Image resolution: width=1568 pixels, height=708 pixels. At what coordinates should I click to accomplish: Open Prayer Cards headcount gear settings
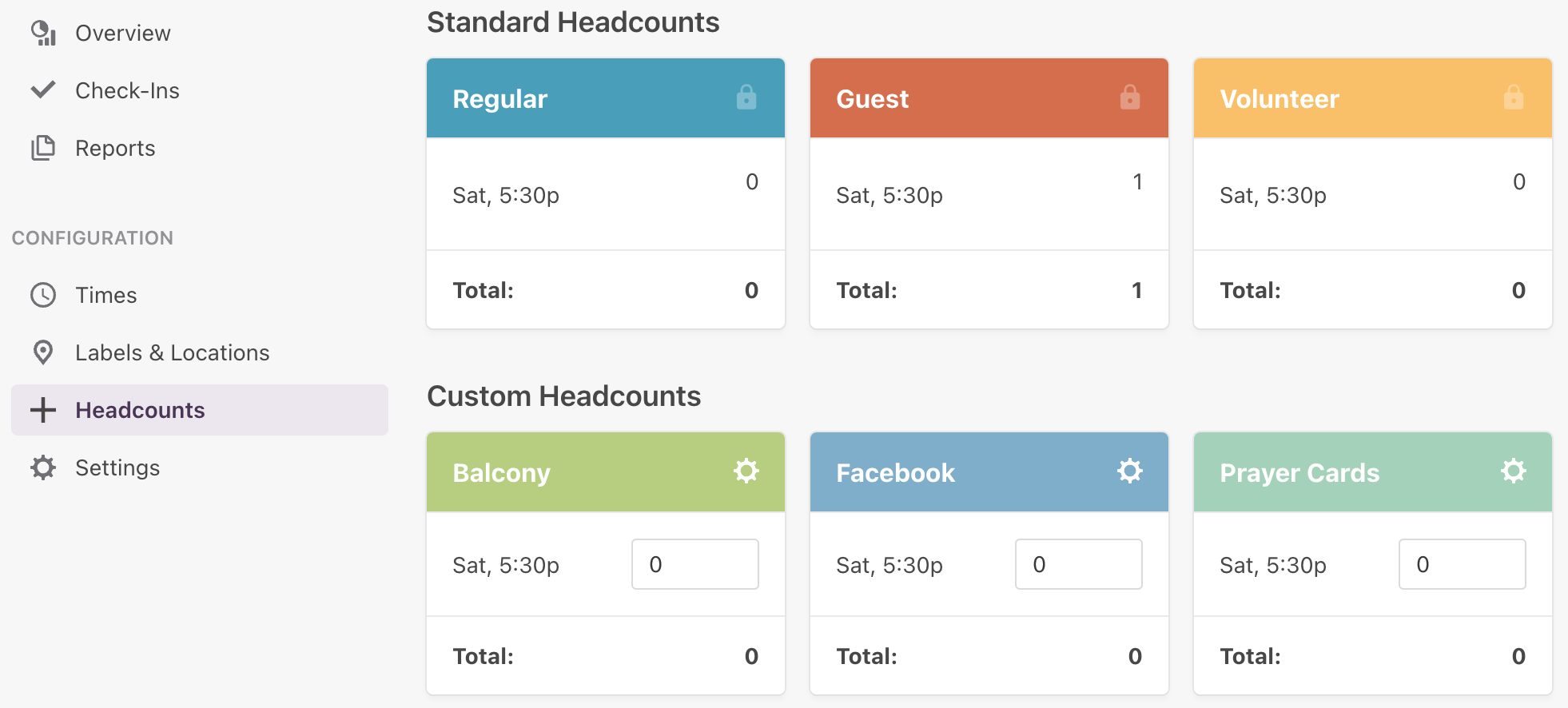1514,471
